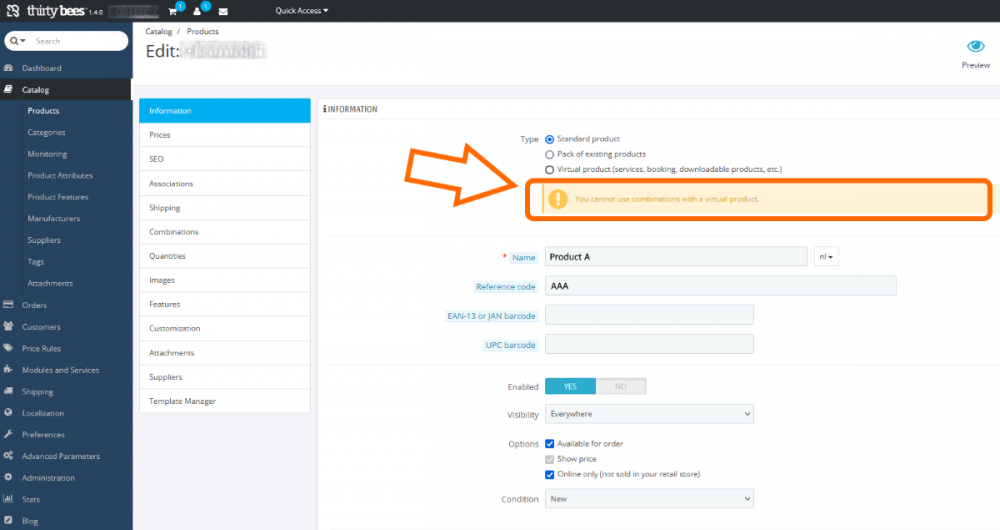
Task: Open Customers section icon in sidebar
Action: pos(9,327)
